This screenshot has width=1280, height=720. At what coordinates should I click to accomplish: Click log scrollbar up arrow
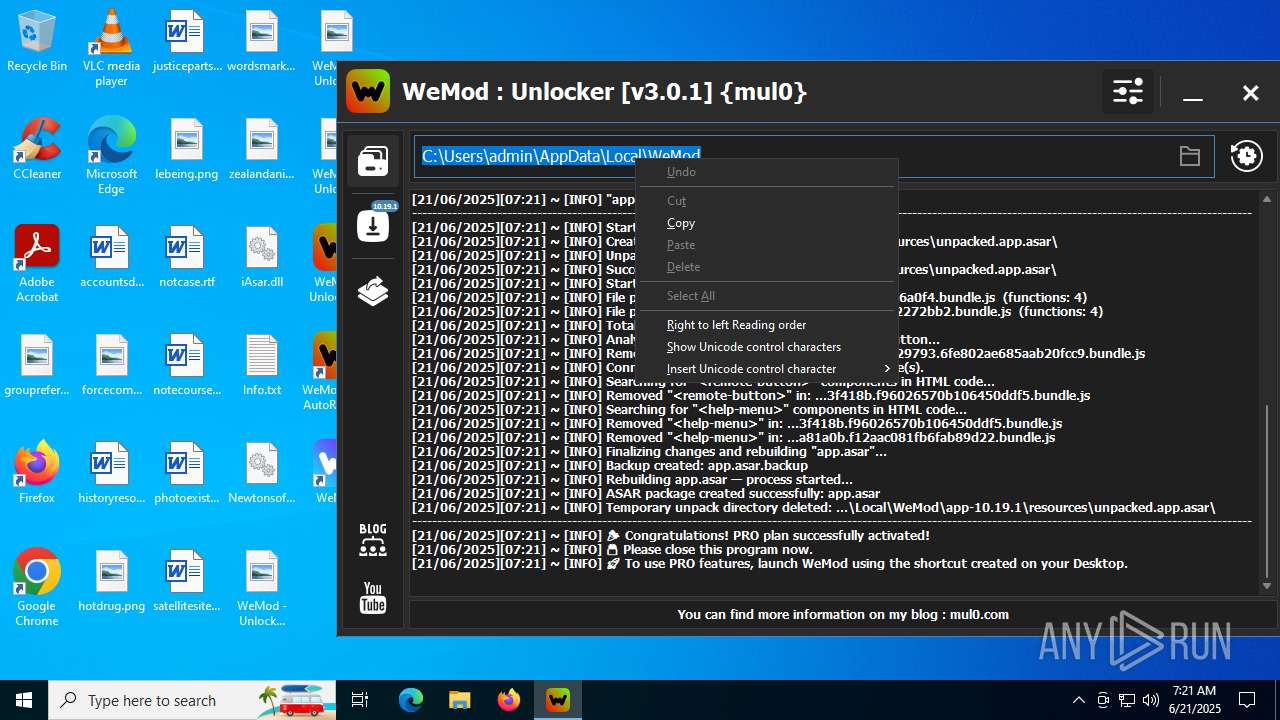(1267, 199)
